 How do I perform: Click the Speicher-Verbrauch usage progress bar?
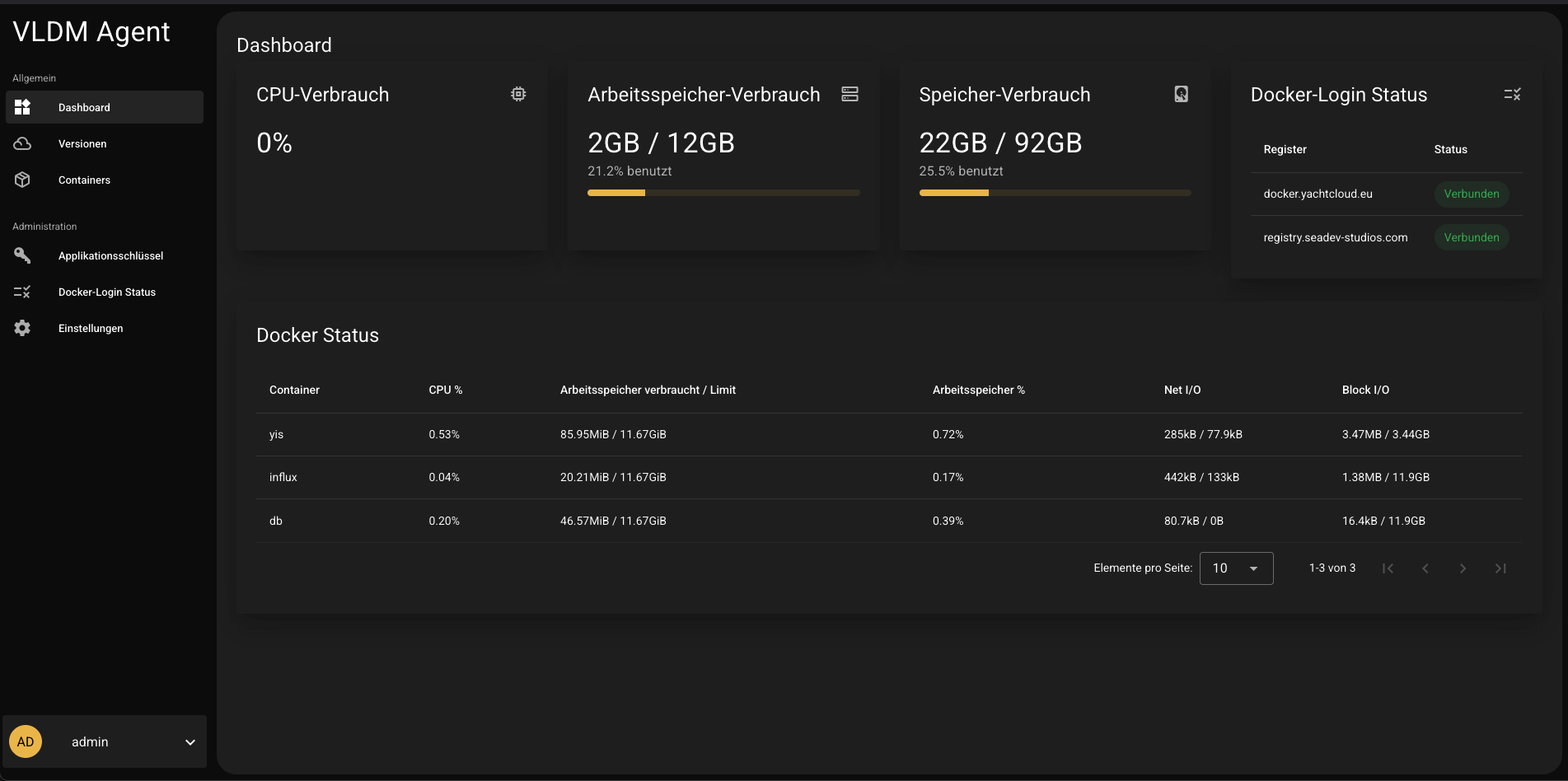1055,193
